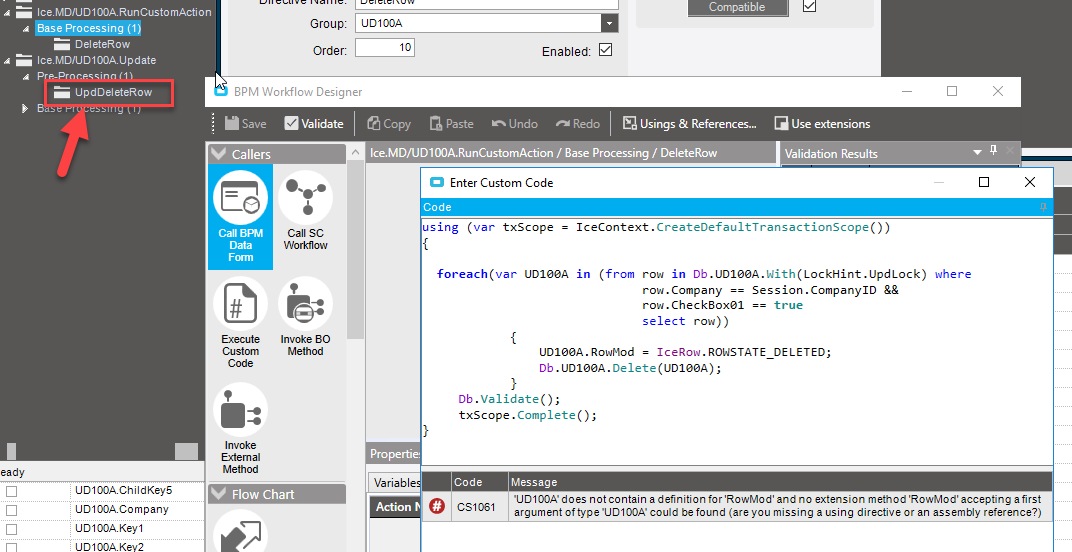
Task: Click the UD100A.ChildKey5 field name
Action: 124,490
